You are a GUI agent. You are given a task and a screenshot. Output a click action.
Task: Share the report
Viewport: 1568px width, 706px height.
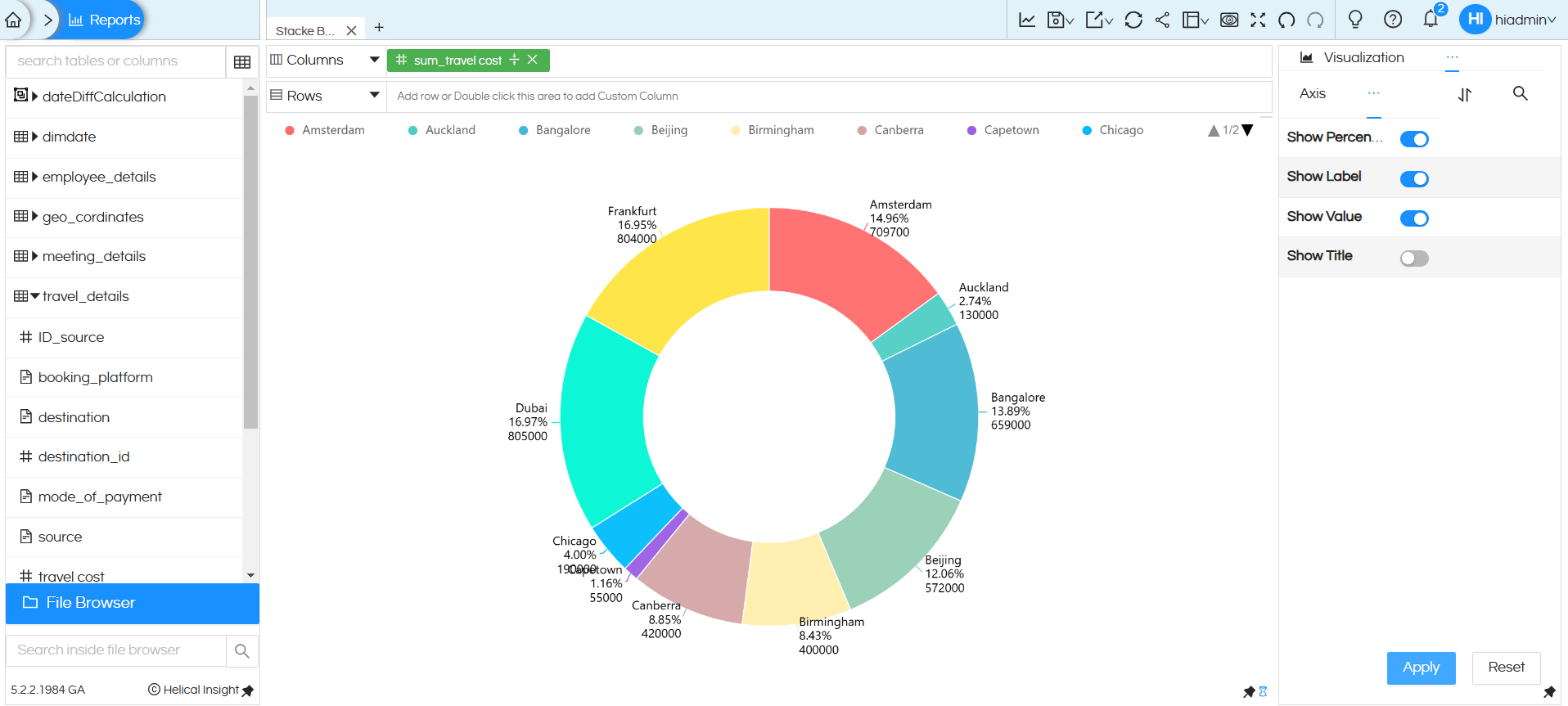tap(1162, 20)
